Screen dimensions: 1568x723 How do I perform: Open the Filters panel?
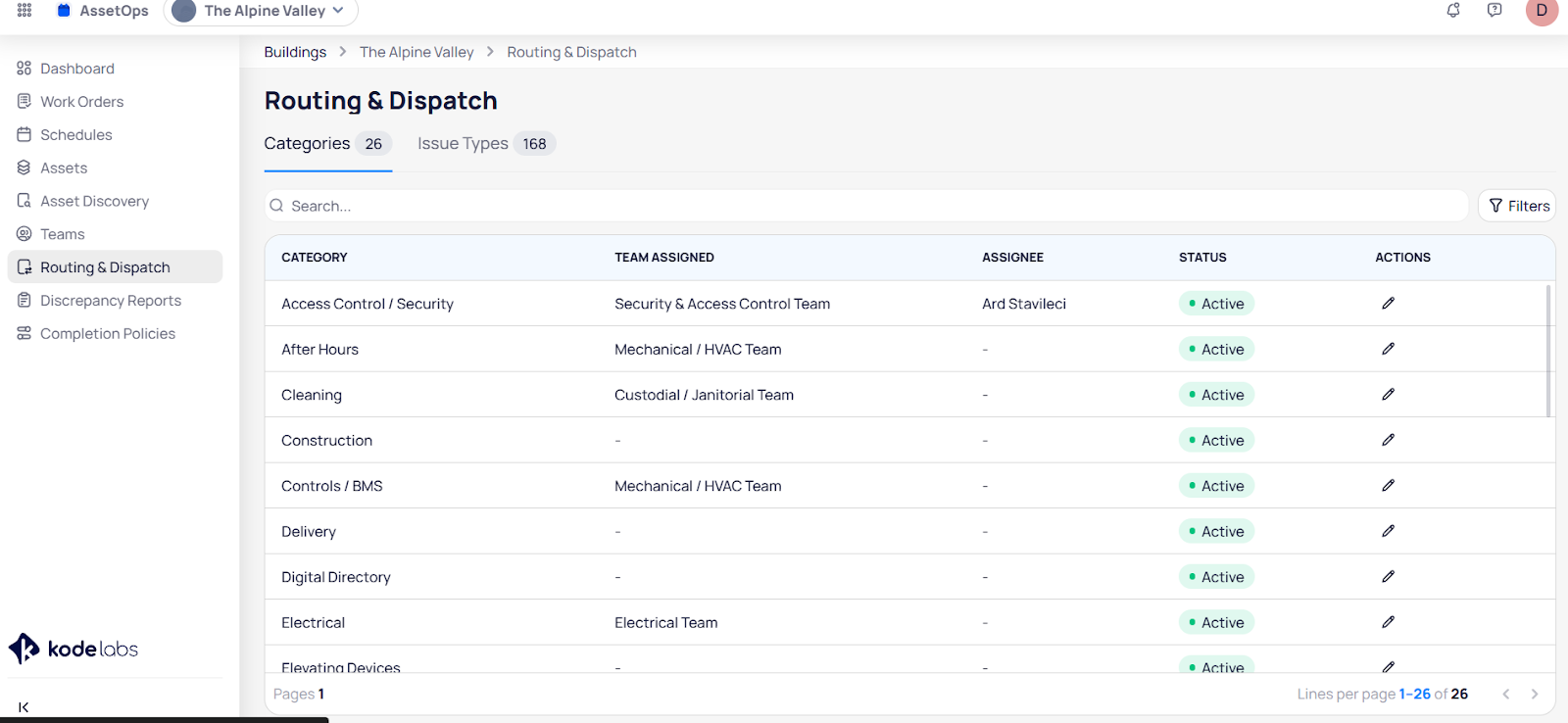1518,206
